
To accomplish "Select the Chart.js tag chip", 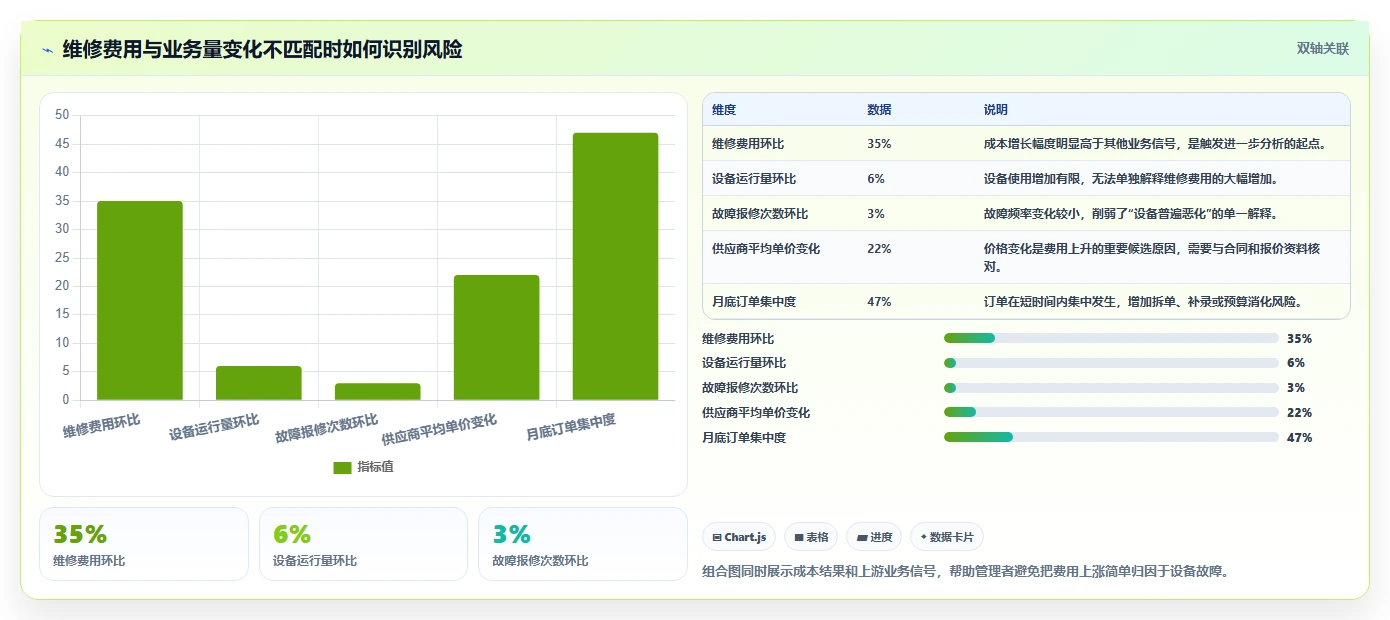I will tap(739, 537).
